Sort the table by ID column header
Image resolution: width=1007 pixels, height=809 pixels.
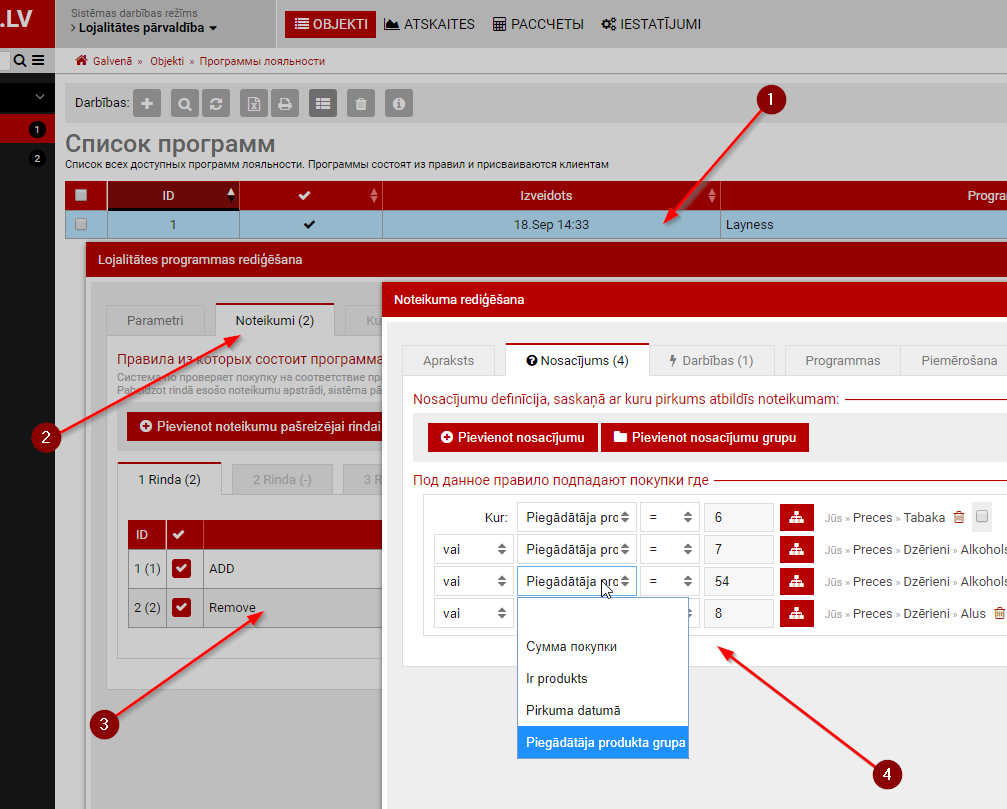tap(169, 195)
